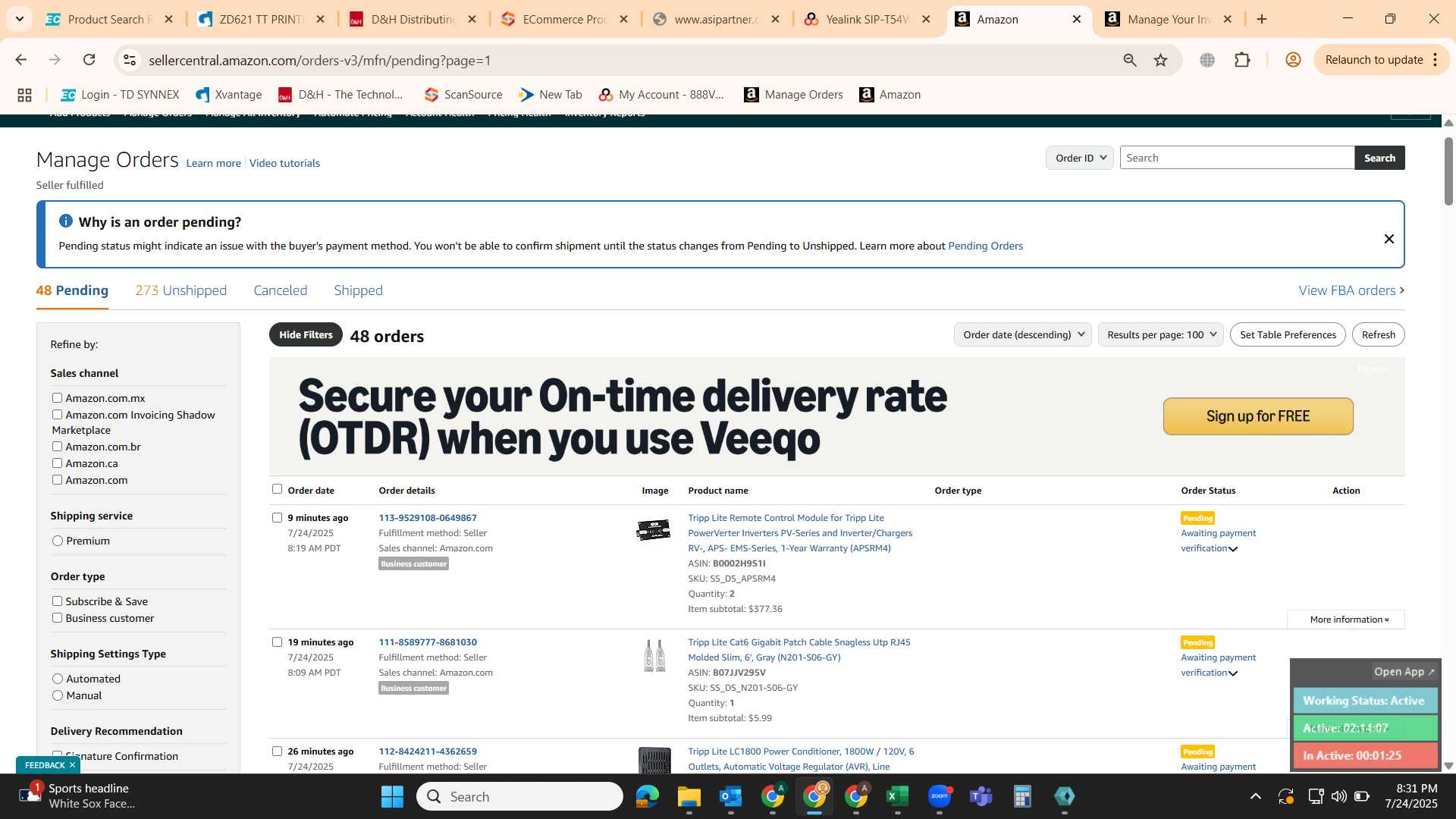
Task: Open volume control in system tray
Action: (x=1339, y=796)
